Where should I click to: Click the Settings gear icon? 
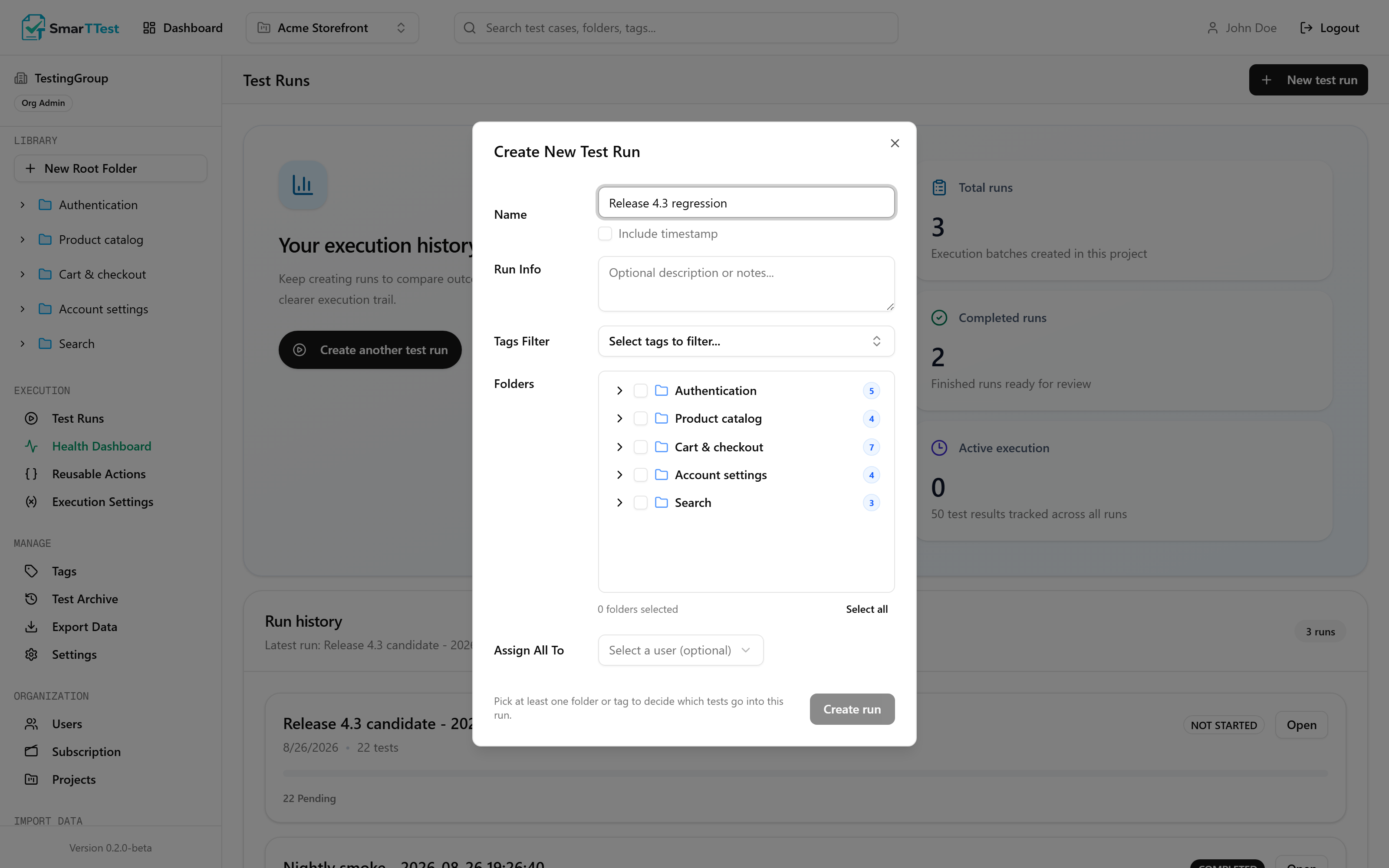tap(32, 654)
